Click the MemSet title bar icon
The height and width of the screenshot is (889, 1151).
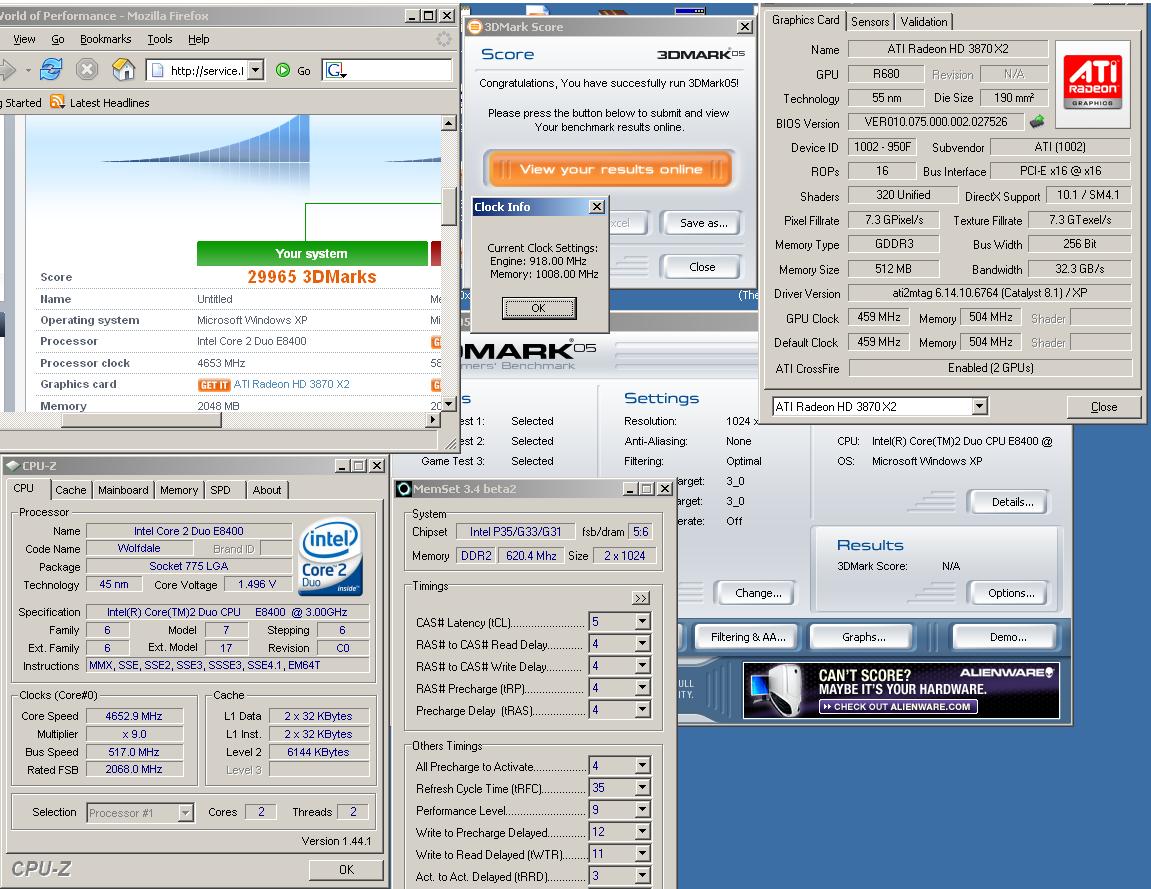click(x=404, y=489)
